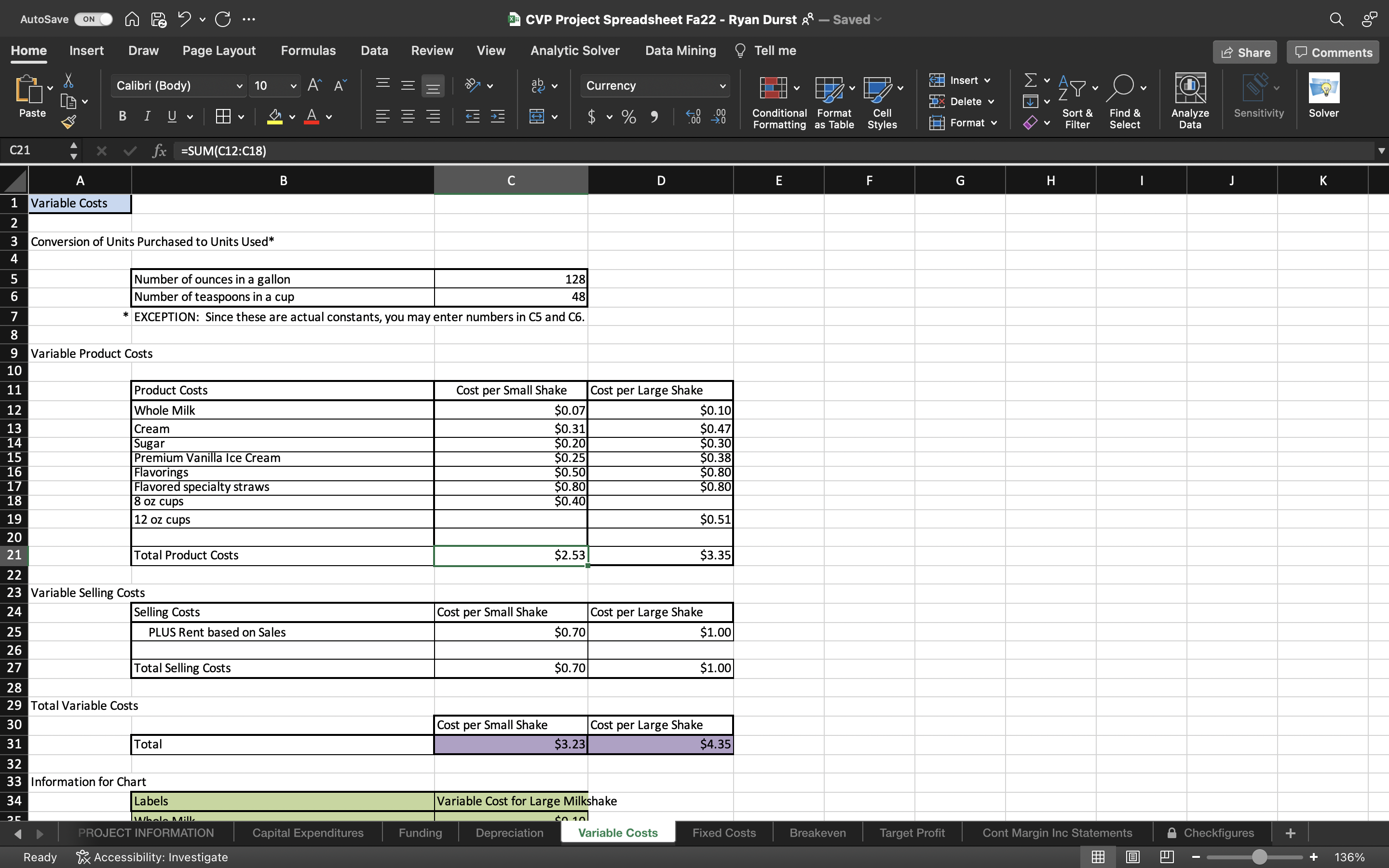
Task: Click the Format Painter
Action: click(69, 121)
